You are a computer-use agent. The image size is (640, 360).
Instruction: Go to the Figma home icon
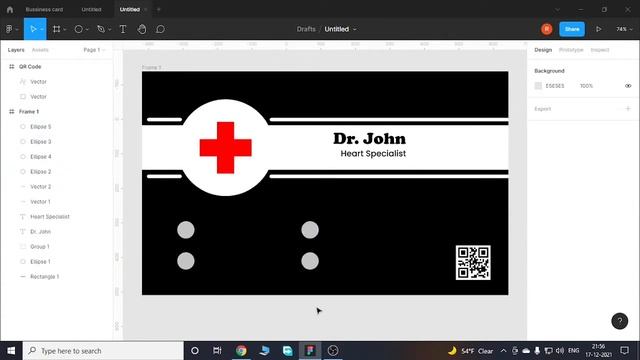[10, 9]
